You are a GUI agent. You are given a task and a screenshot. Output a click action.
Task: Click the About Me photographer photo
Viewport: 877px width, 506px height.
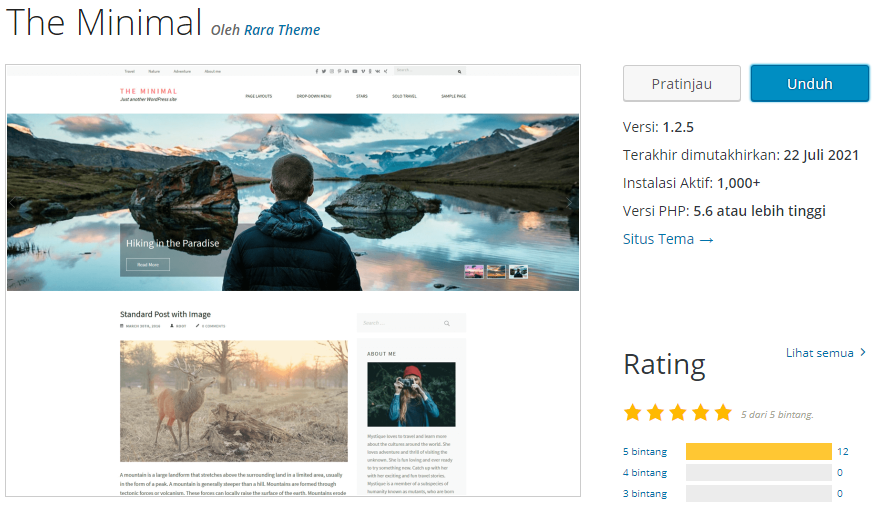point(411,394)
